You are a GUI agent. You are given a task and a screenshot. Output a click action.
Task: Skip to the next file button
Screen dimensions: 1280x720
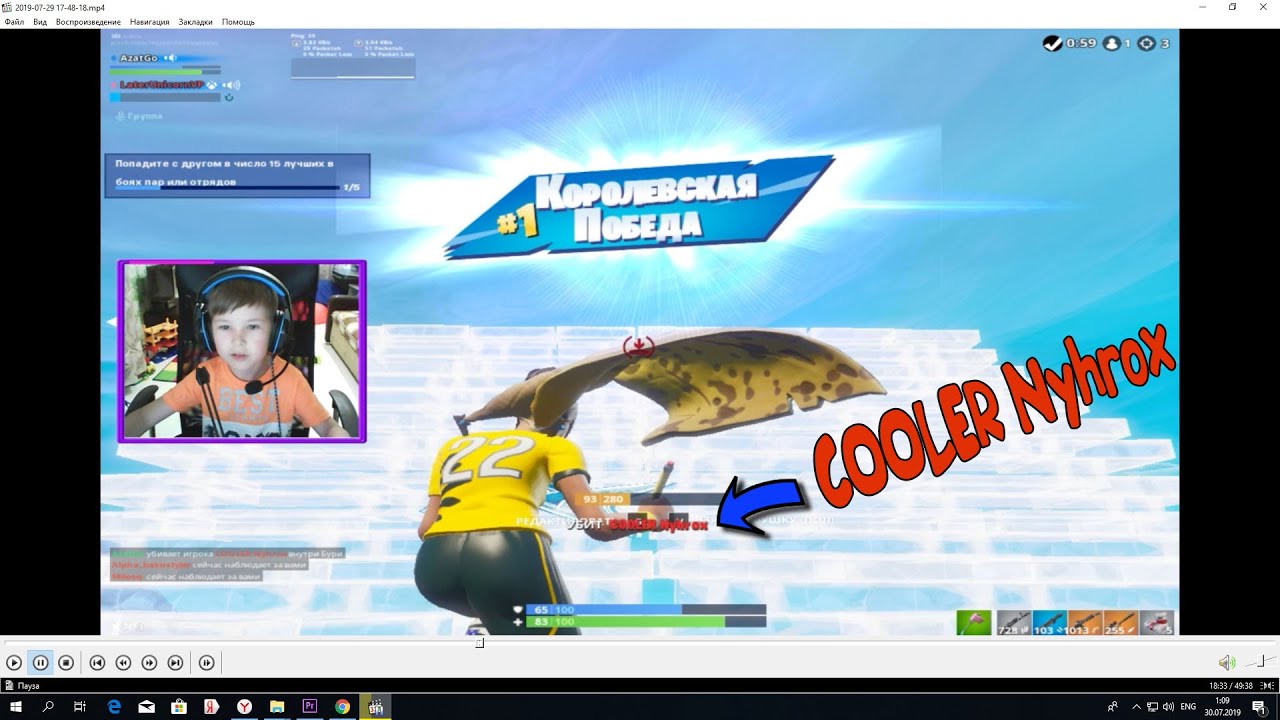pos(175,662)
